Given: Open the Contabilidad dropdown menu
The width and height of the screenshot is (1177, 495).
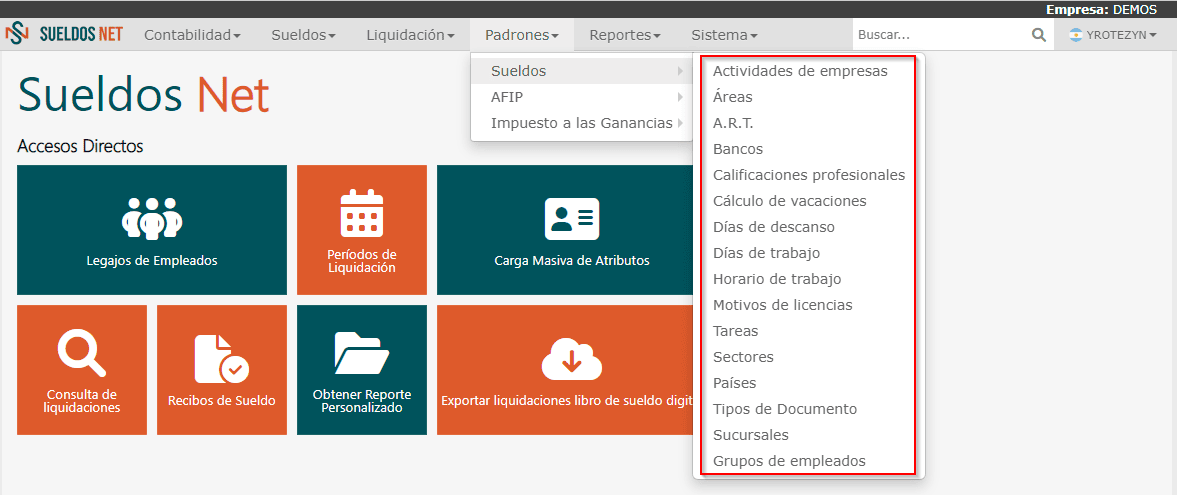Looking at the screenshot, I should pos(192,35).
